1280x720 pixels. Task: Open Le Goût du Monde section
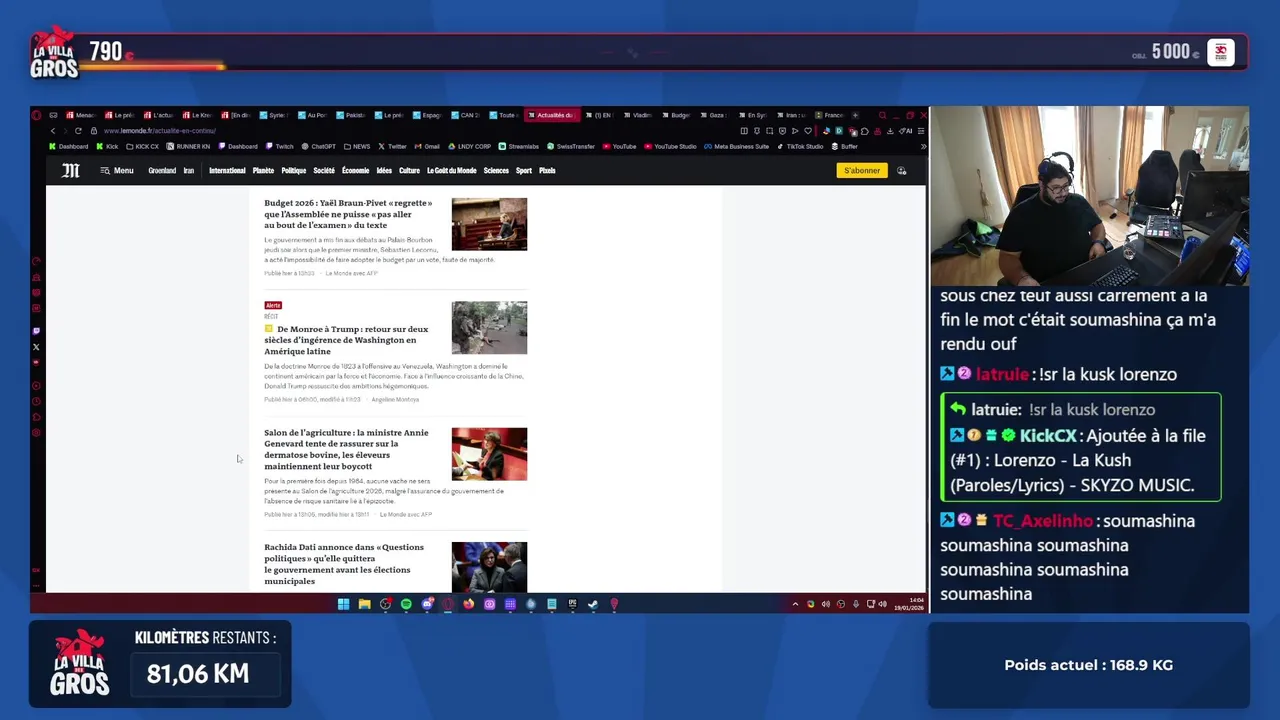[451, 171]
